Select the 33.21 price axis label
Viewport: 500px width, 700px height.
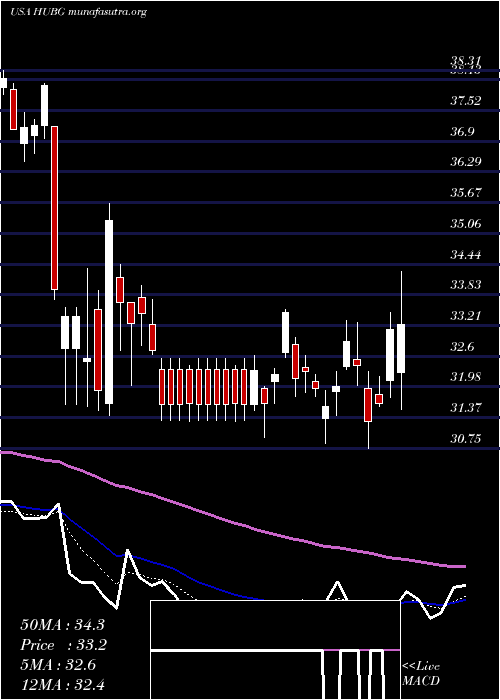(x=466, y=316)
